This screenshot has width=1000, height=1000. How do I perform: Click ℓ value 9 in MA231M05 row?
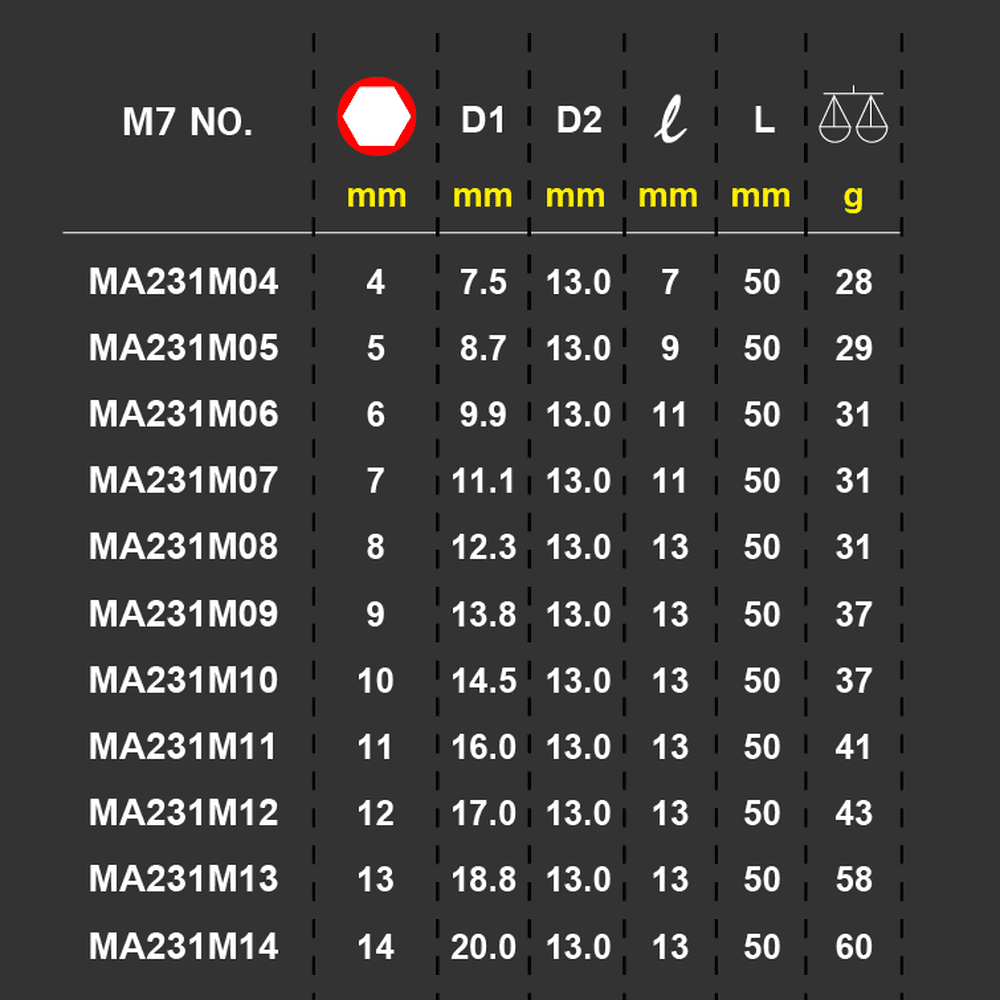click(x=670, y=348)
